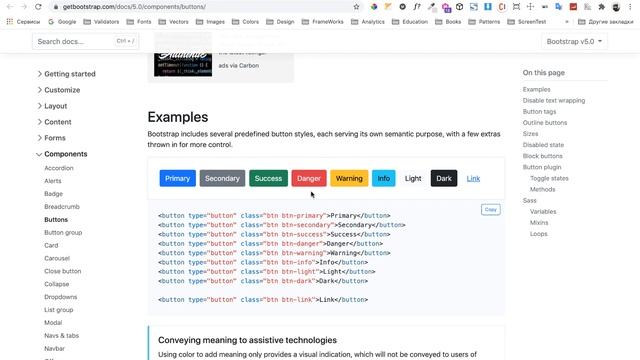The height and width of the screenshot is (360, 640).
Task: Open the puzzle-piece Extensions menu
Action: pos(602,7)
